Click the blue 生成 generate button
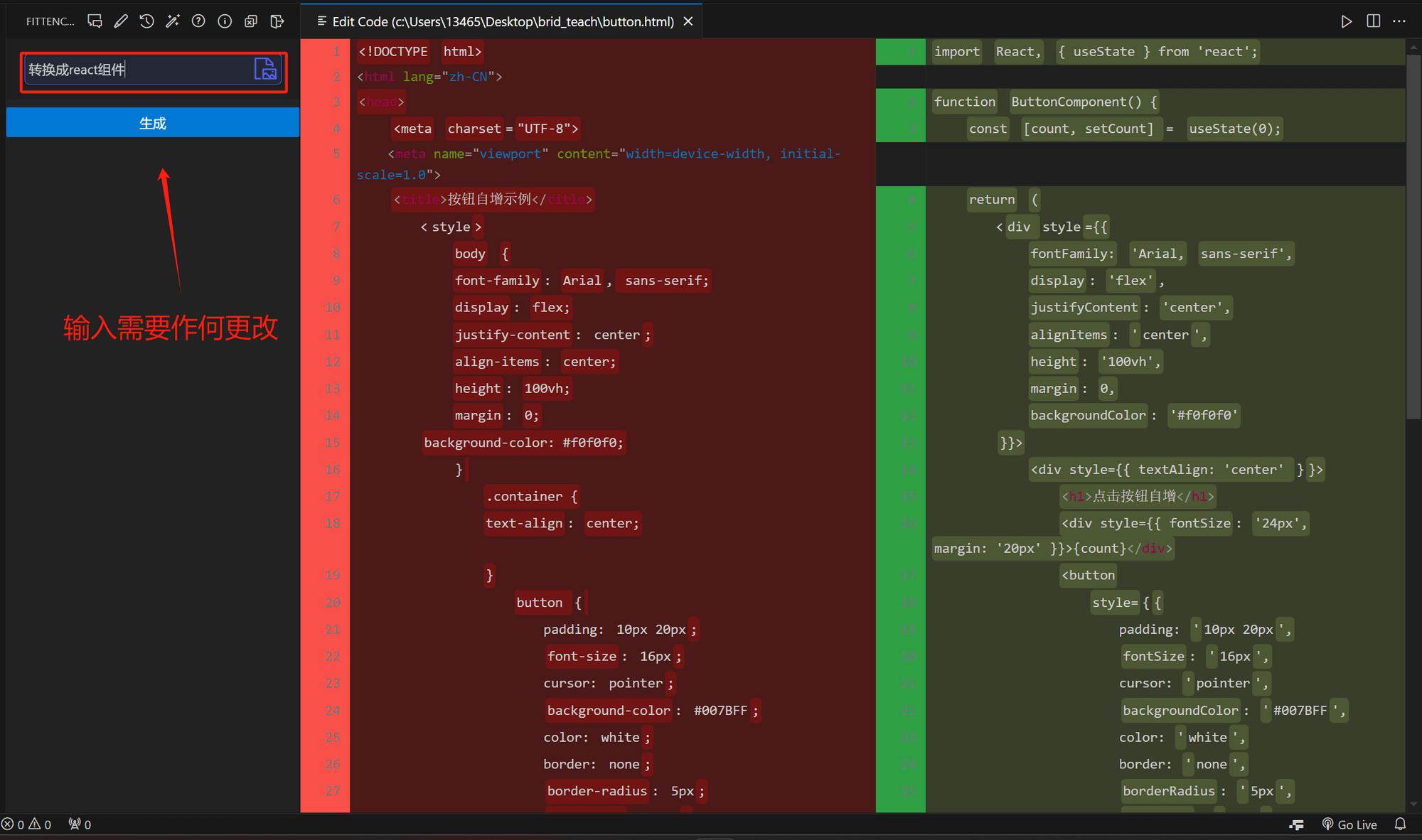The width and height of the screenshot is (1422, 840). (153, 123)
